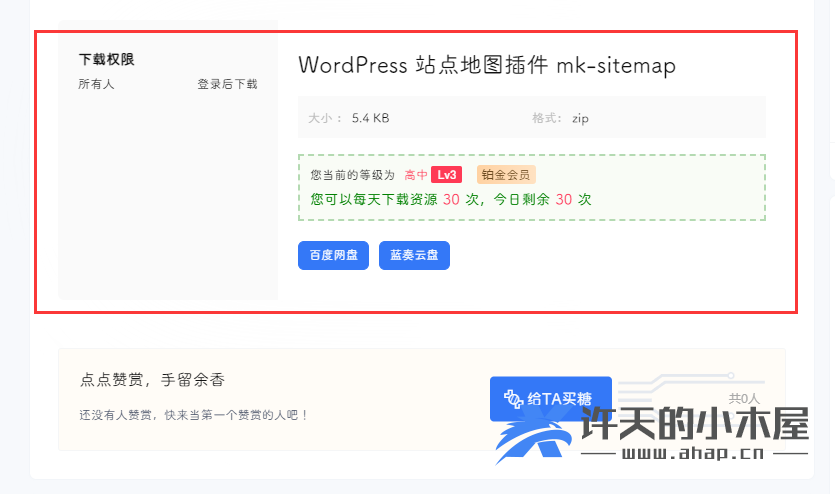Click the 格式 label
The image size is (835, 494).
coord(546,118)
